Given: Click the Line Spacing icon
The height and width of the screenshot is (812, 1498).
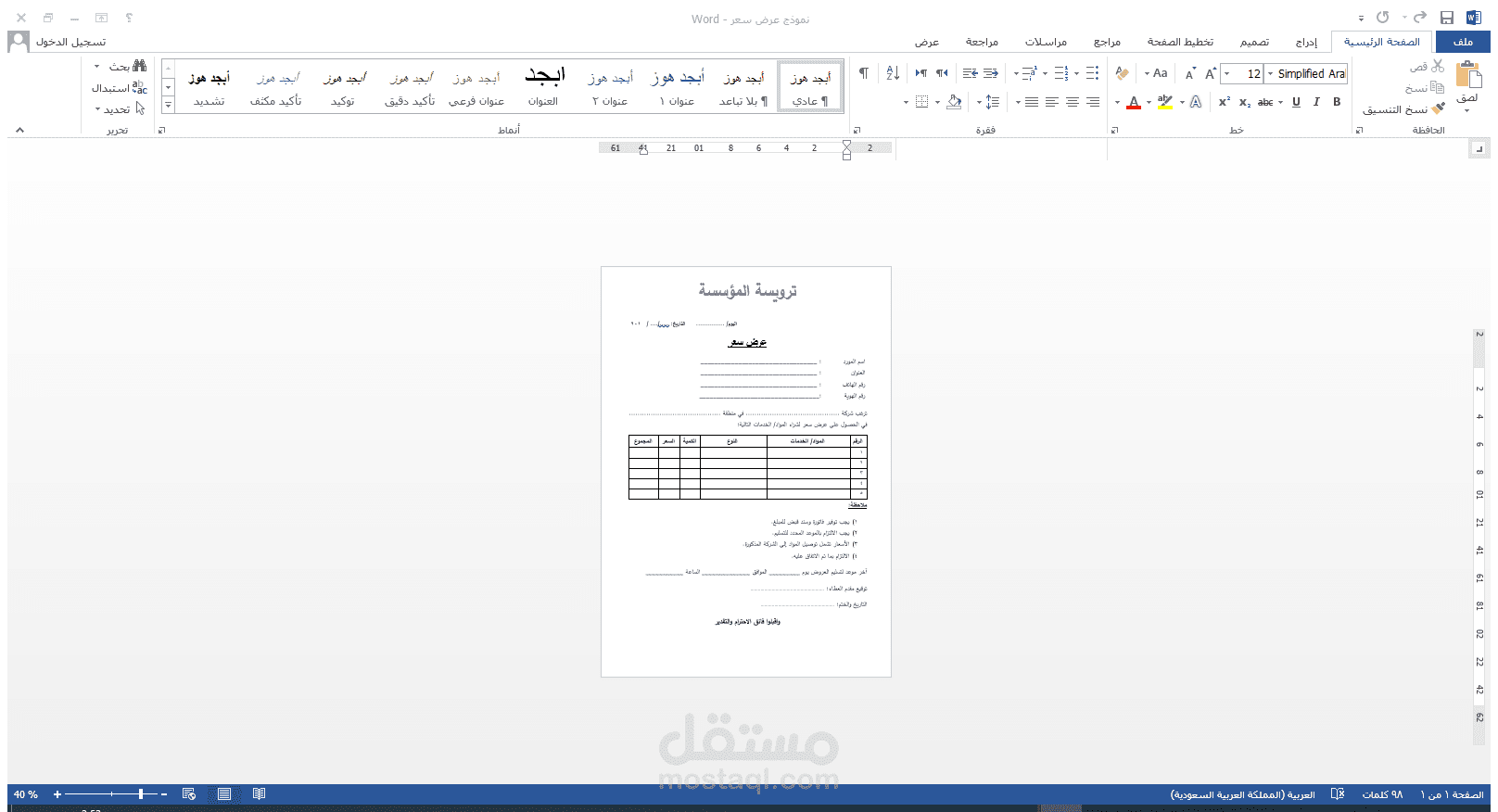Looking at the screenshot, I should pyautogui.click(x=993, y=102).
